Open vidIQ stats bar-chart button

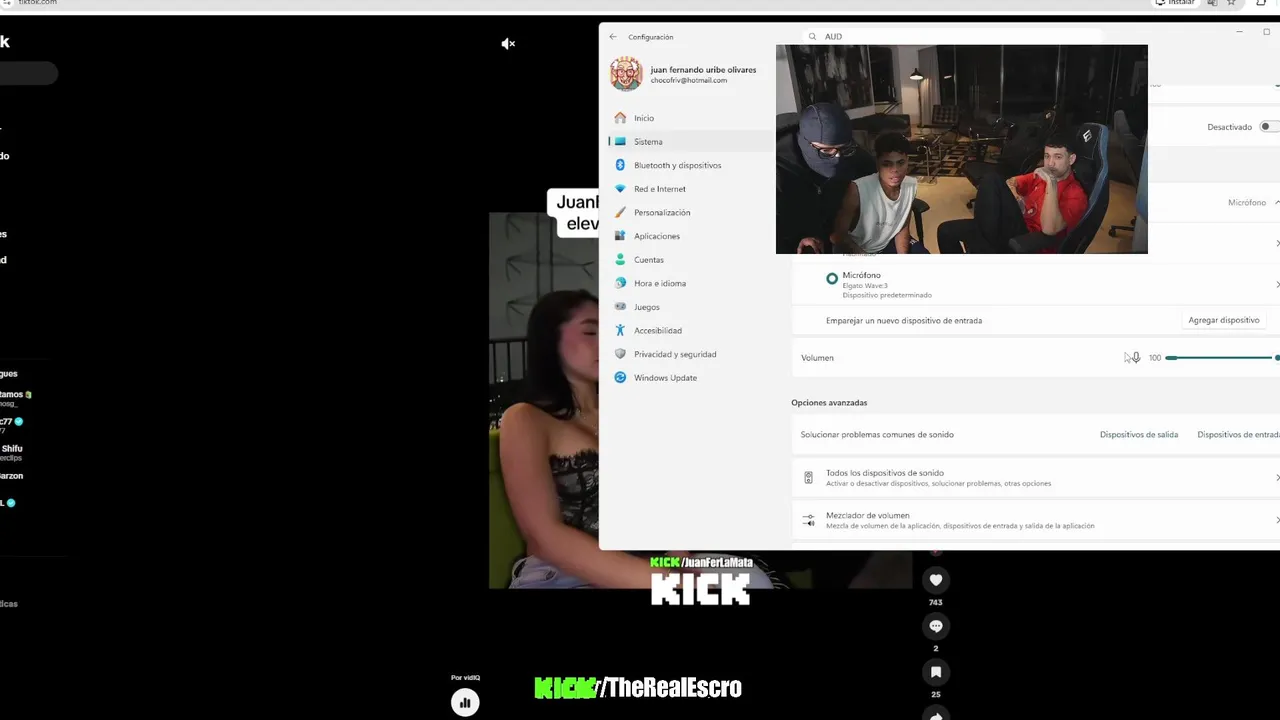click(x=465, y=703)
